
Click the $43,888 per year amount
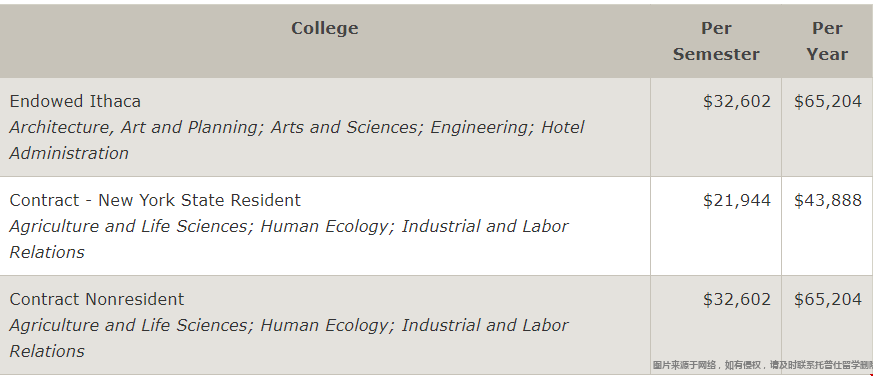pyautogui.click(x=827, y=201)
